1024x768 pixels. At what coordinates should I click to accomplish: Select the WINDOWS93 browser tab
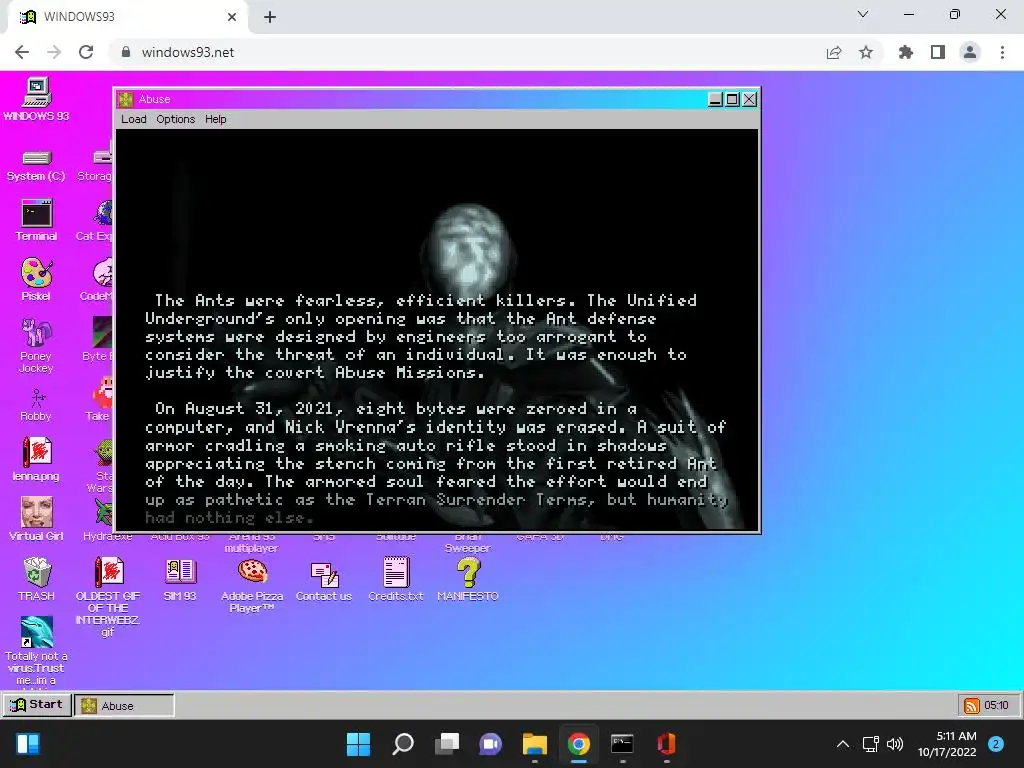pos(127,17)
